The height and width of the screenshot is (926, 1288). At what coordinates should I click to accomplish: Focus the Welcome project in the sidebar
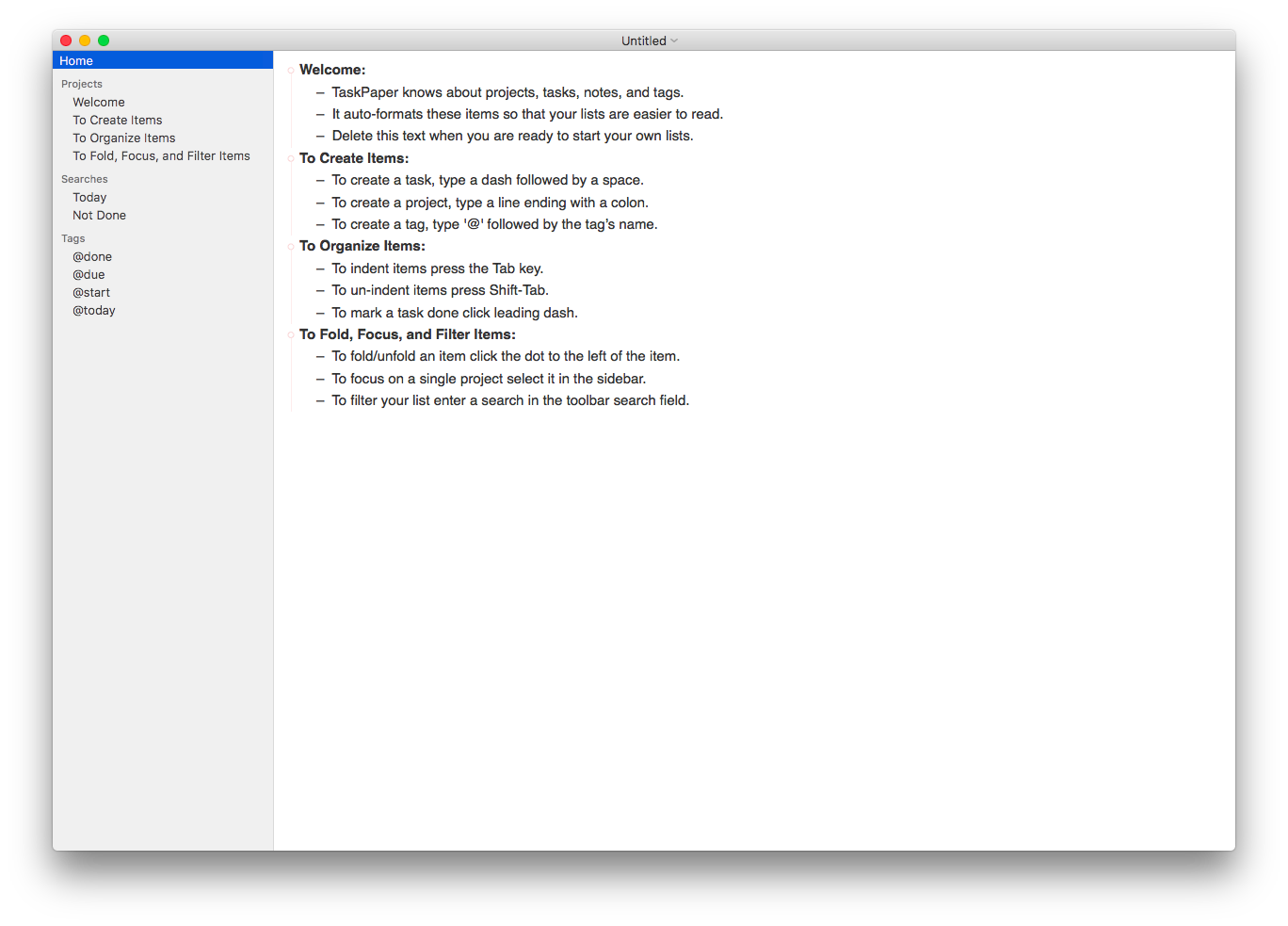(98, 102)
